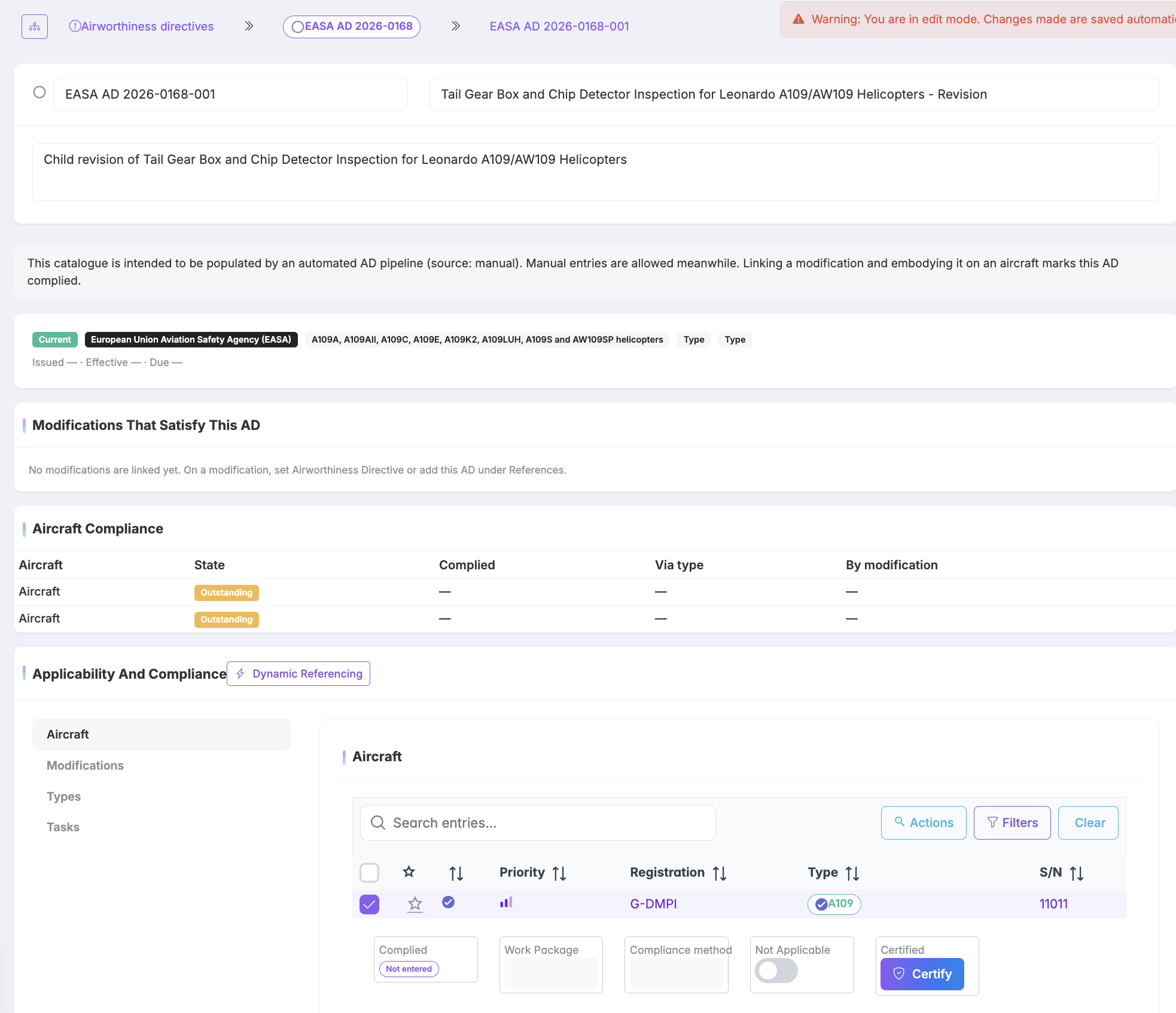Select the radio circle beside EASA AD 2026-0168-001
Viewport: 1176px width, 1013px height.
pyautogui.click(x=39, y=92)
